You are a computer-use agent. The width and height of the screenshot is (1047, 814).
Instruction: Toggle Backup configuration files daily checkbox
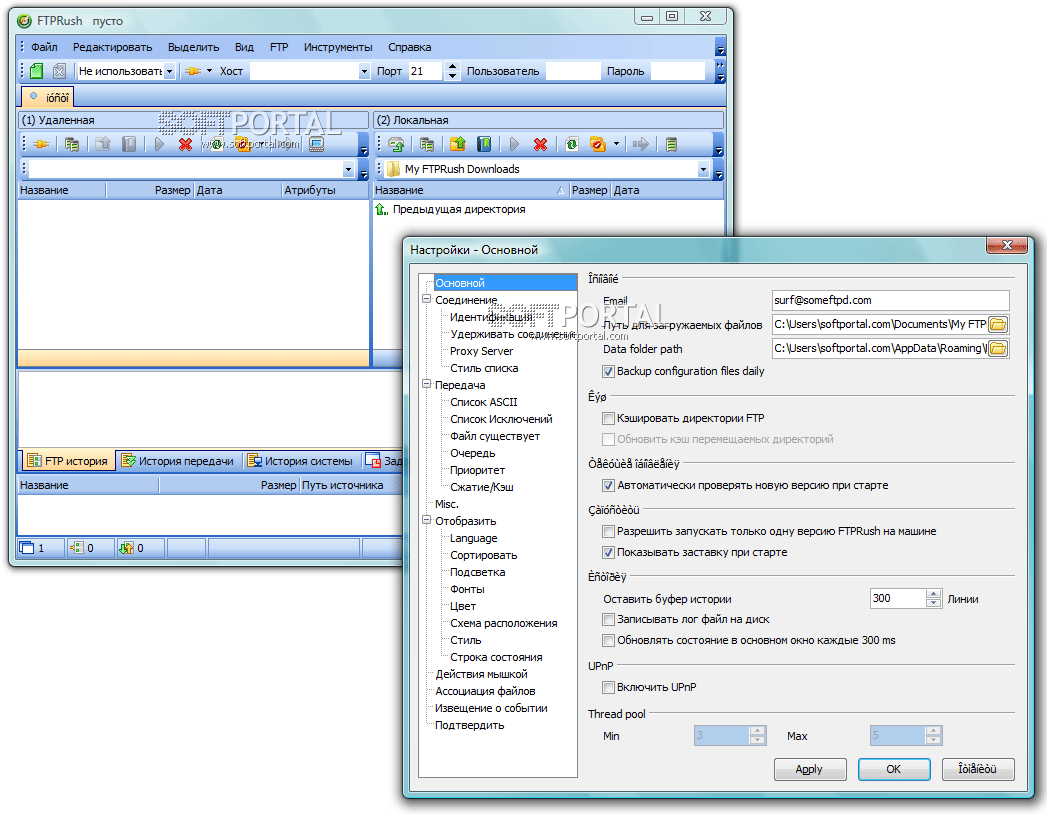tap(608, 371)
